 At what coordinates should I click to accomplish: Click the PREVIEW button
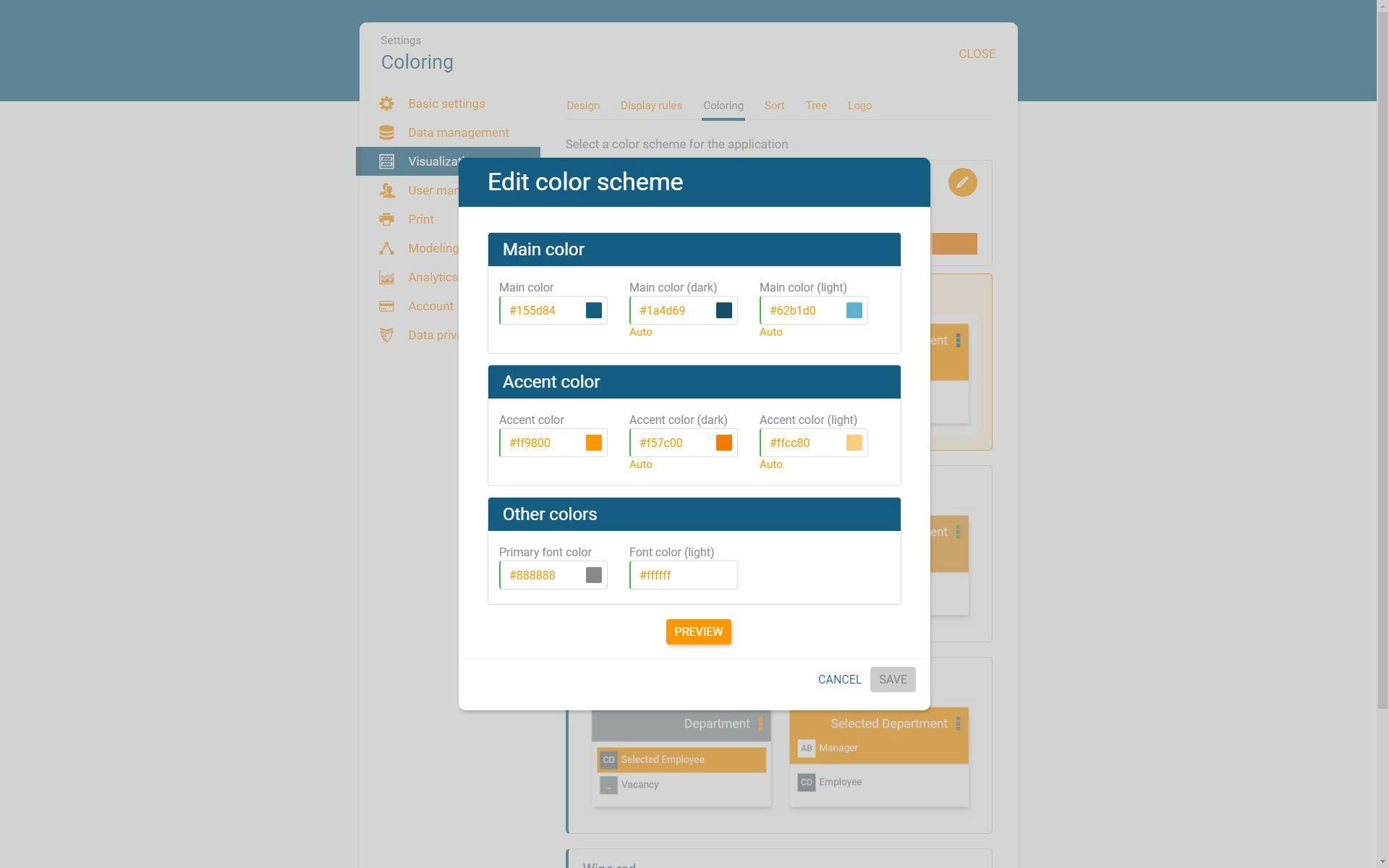pos(698,631)
